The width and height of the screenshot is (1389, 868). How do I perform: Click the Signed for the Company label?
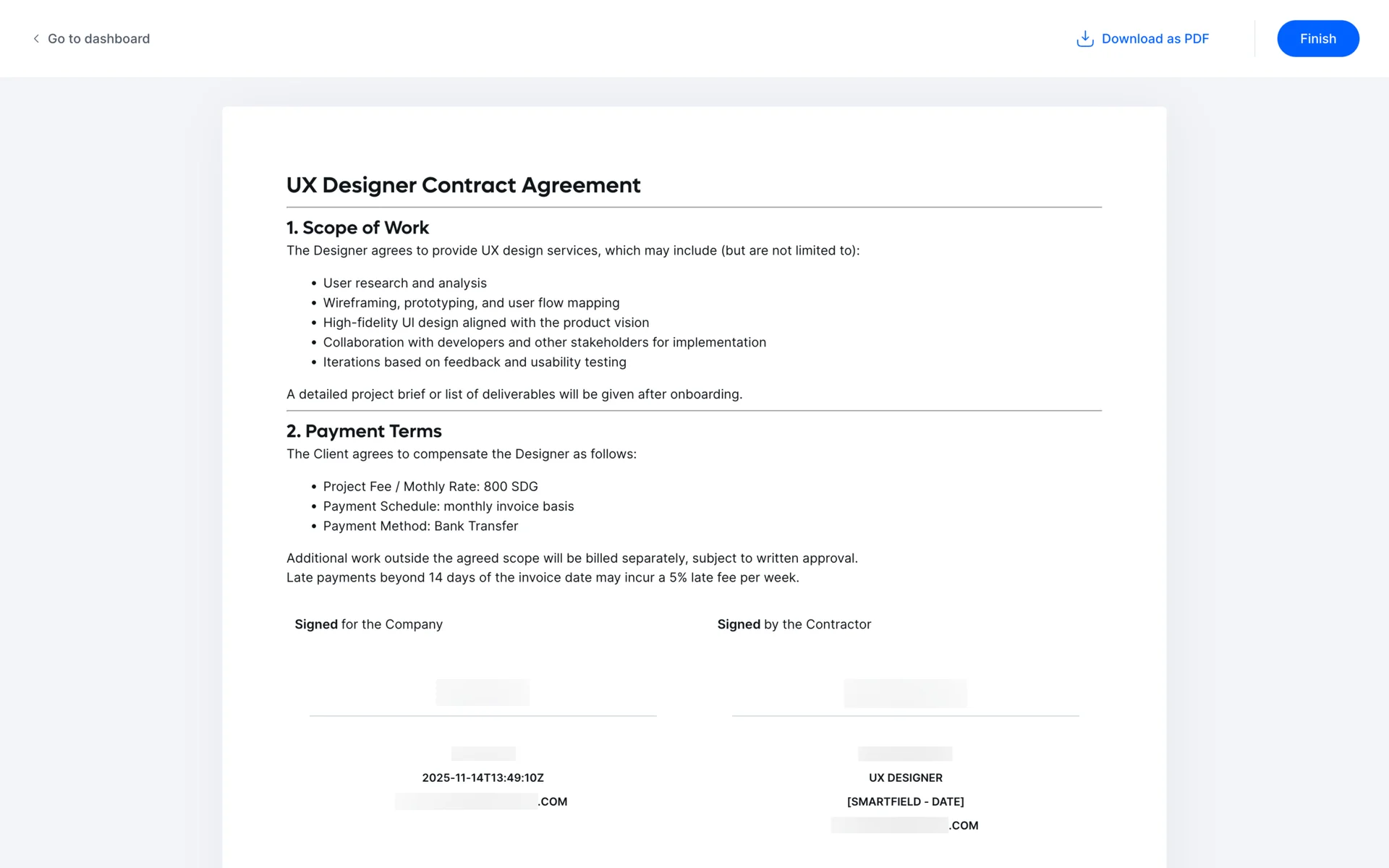[368, 624]
